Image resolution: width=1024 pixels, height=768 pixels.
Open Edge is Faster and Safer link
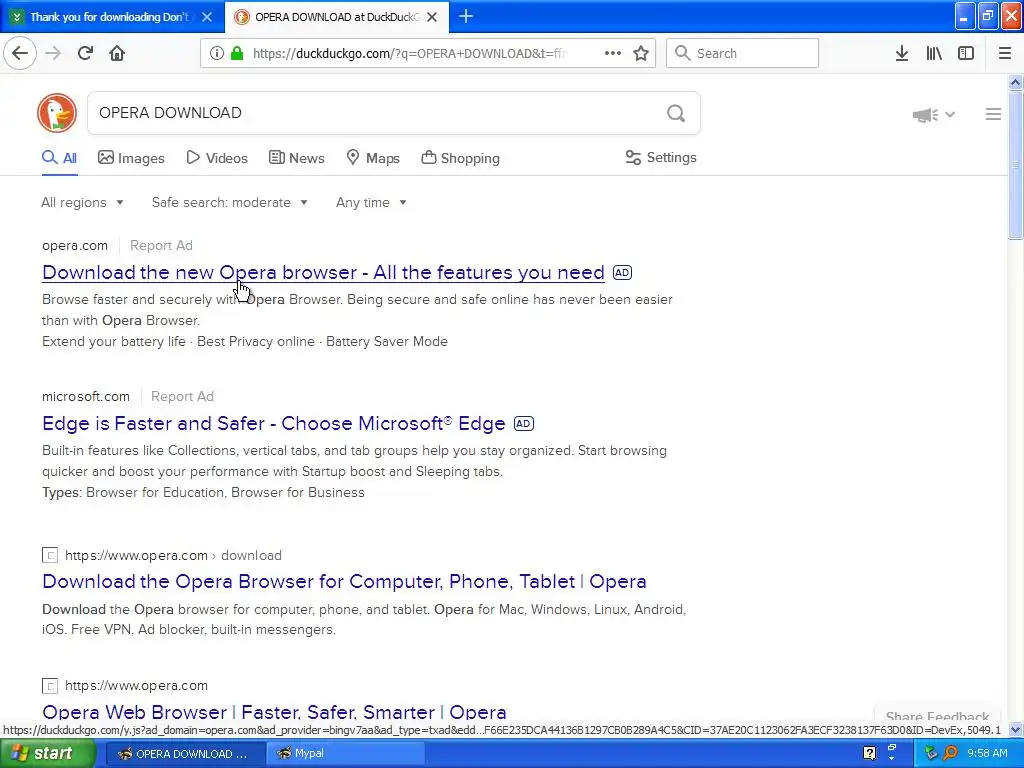coord(274,423)
